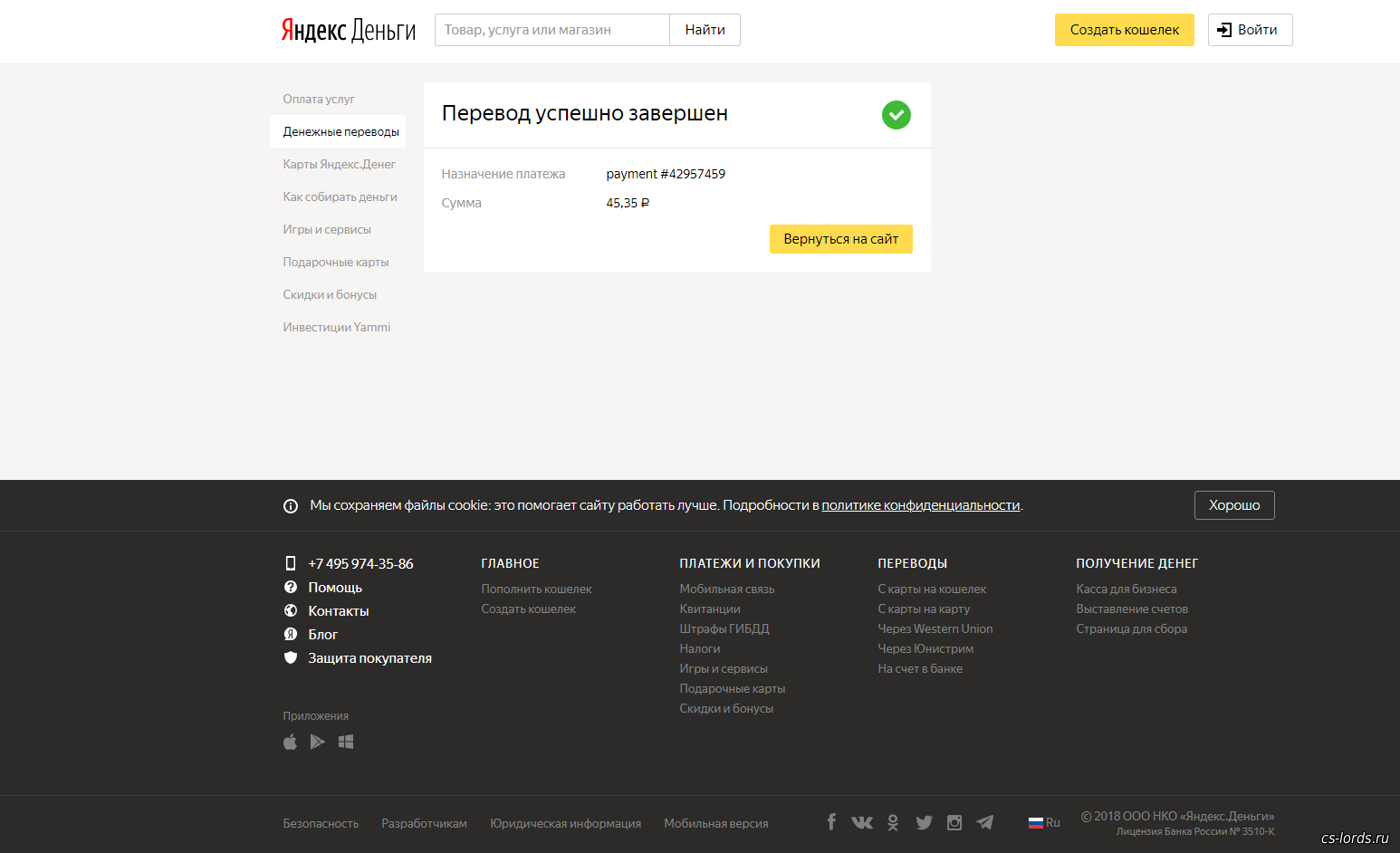Open the Блог footer link

pos(322,634)
